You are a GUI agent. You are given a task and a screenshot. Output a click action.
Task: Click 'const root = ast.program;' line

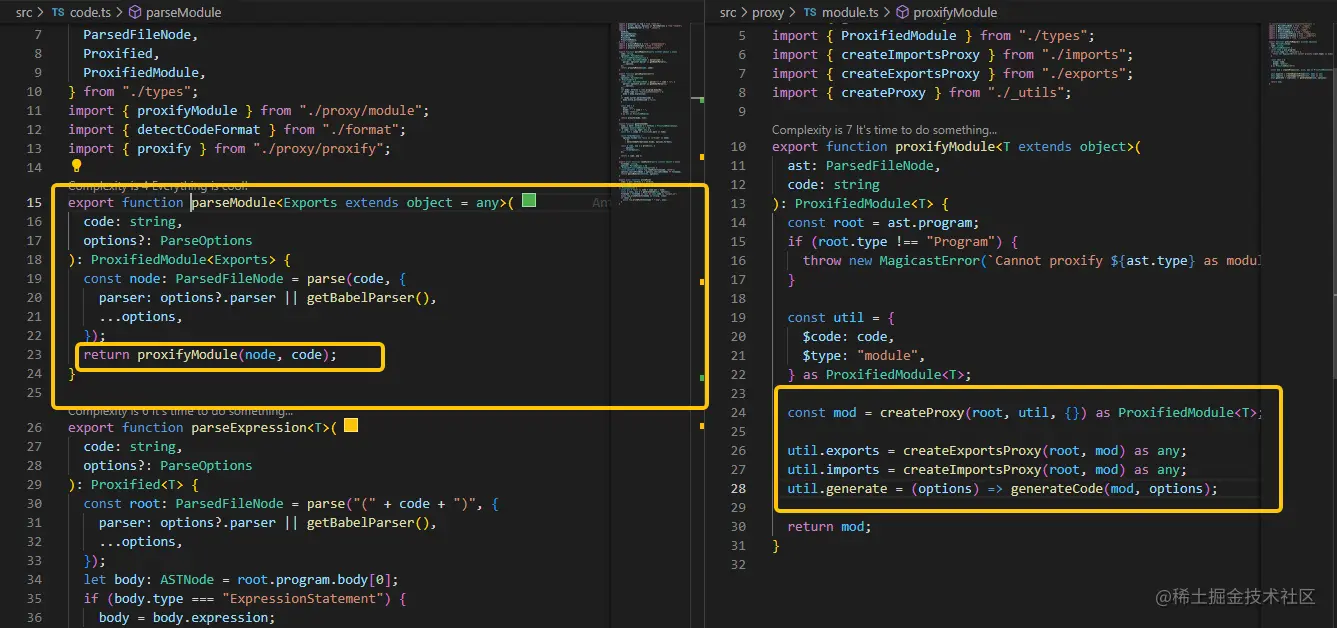click(x=883, y=222)
